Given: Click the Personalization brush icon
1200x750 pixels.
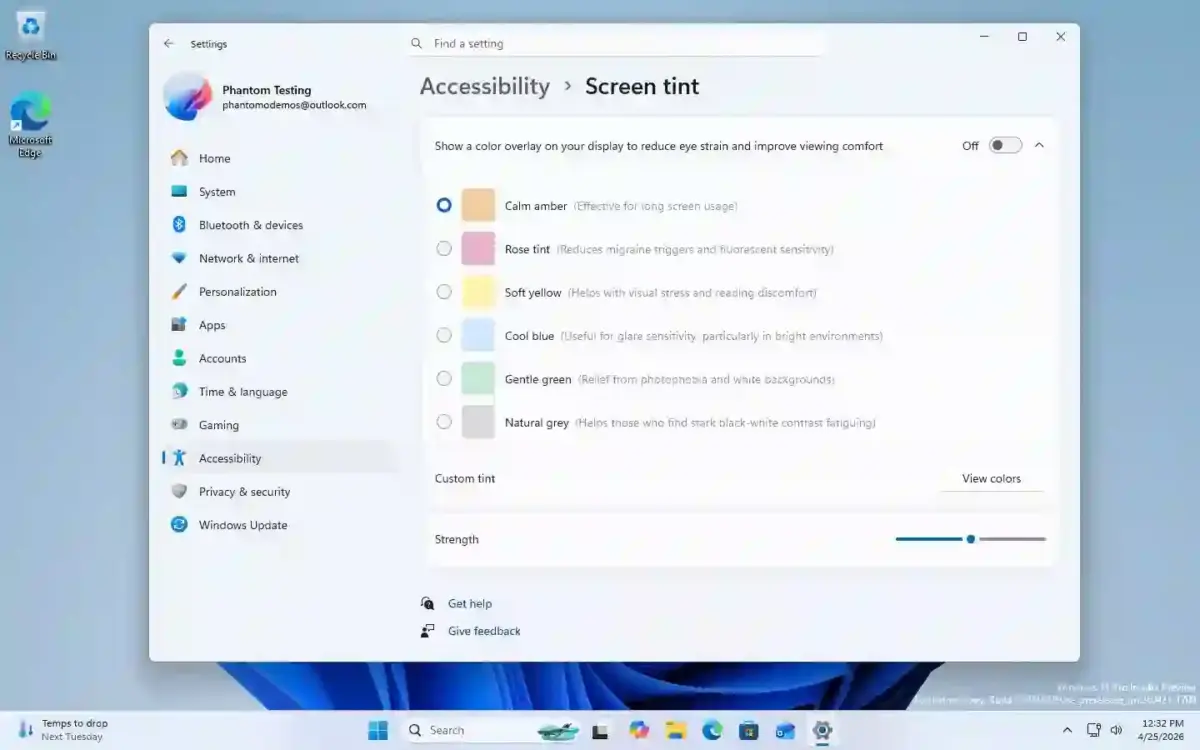Looking at the screenshot, I should [x=181, y=291].
